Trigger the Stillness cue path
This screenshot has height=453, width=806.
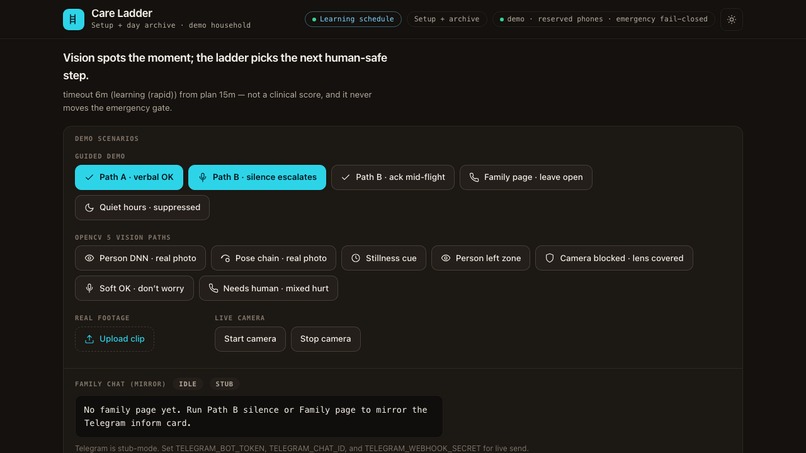(383, 258)
